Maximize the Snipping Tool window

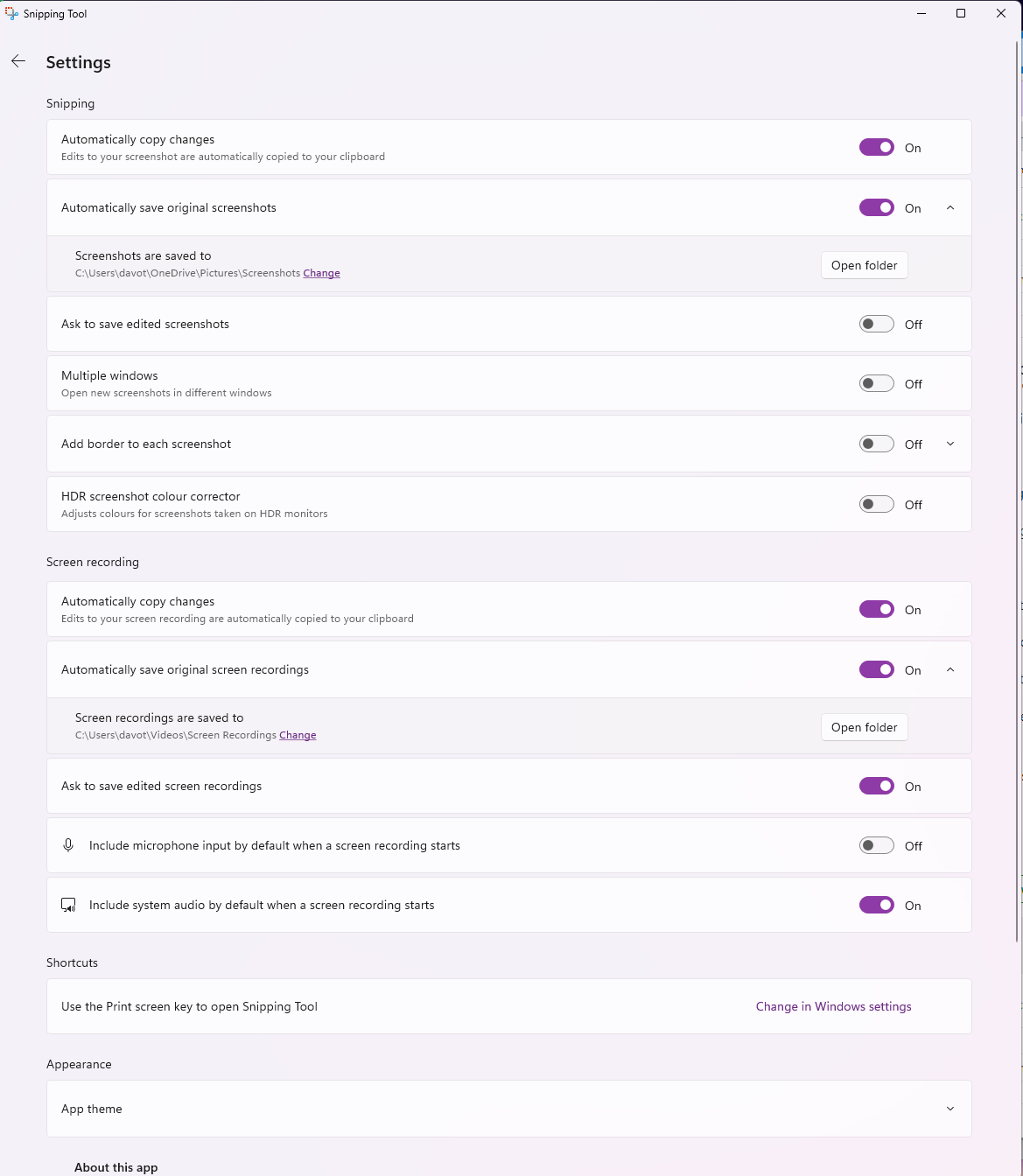(x=961, y=13)
